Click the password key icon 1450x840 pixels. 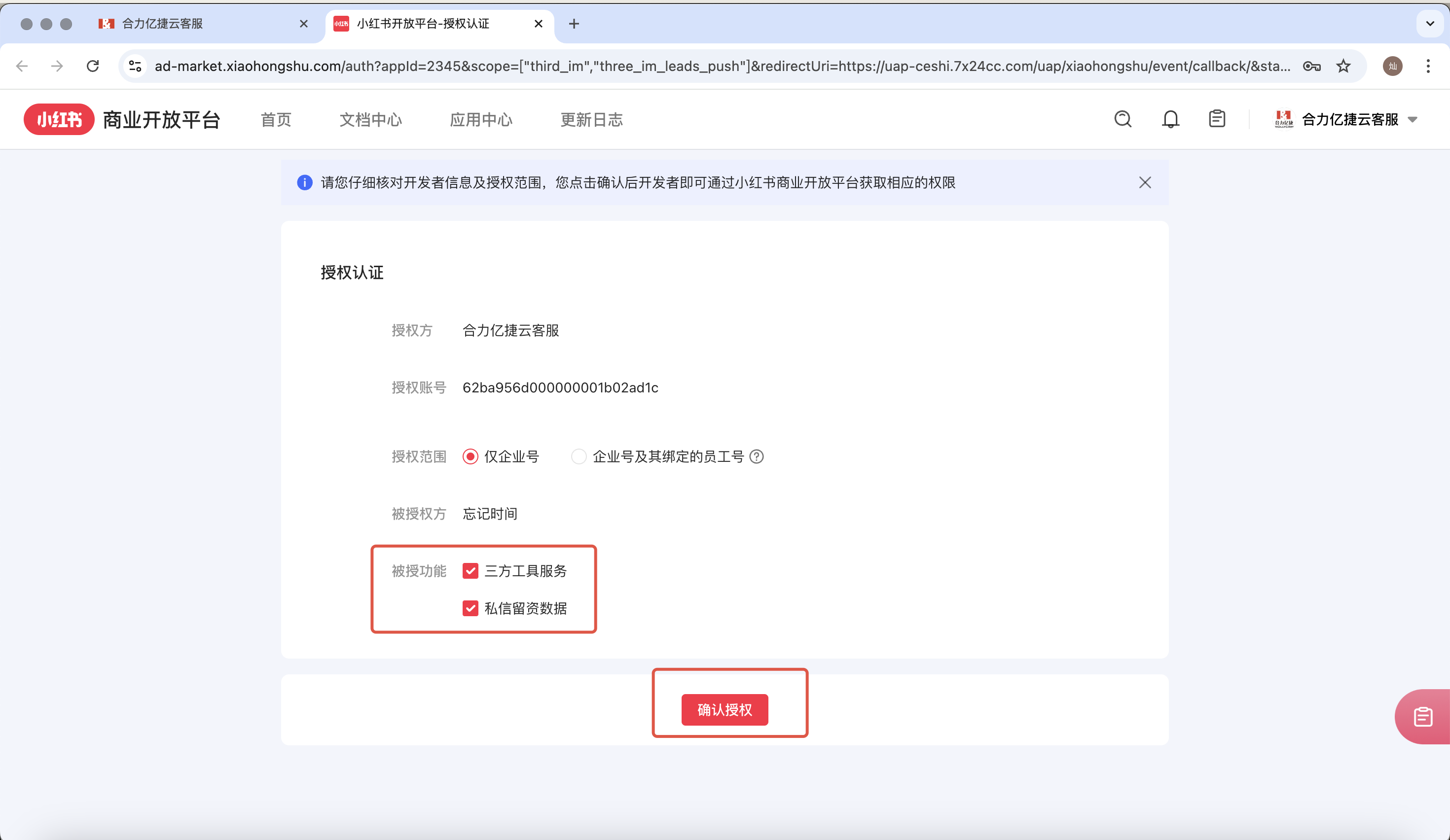tap(1311, 66)
